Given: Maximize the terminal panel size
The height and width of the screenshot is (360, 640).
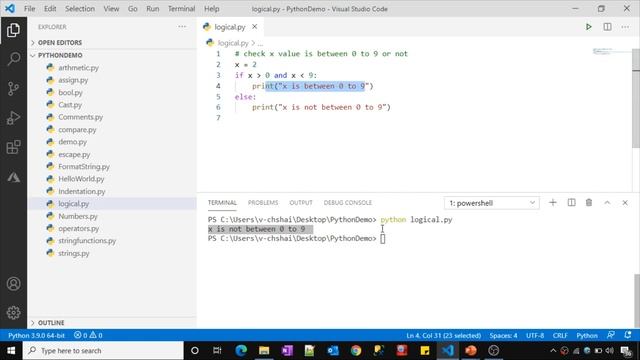Looking at the screenshot, I should [607, 202].
